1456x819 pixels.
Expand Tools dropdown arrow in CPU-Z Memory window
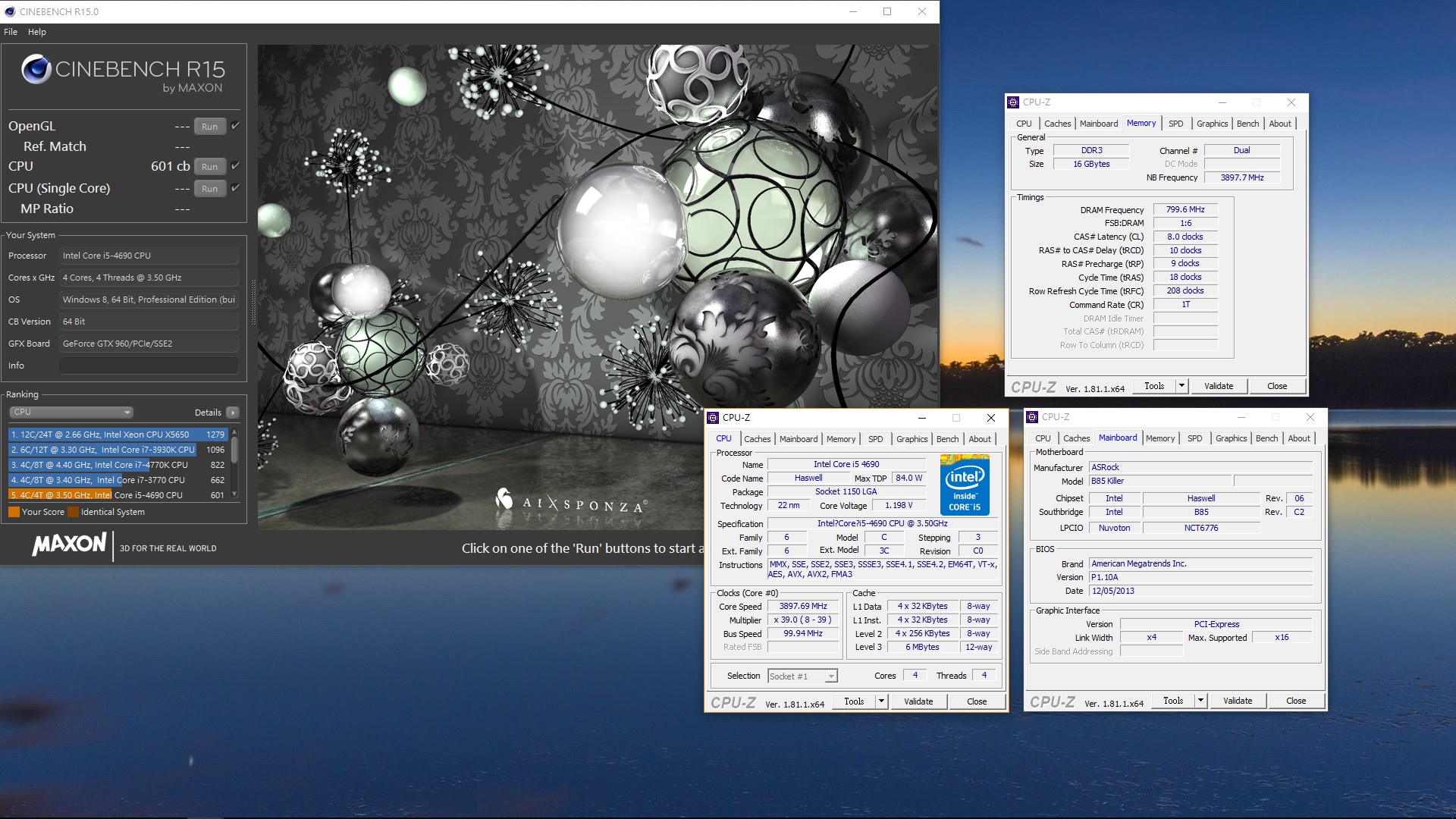1181,386
